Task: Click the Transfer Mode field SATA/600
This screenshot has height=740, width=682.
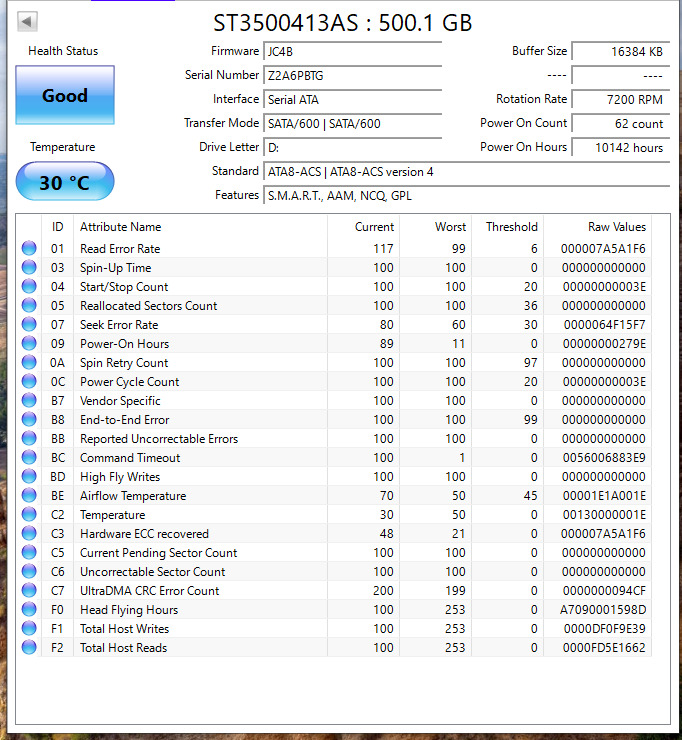Action: click(x=353, y=124)
